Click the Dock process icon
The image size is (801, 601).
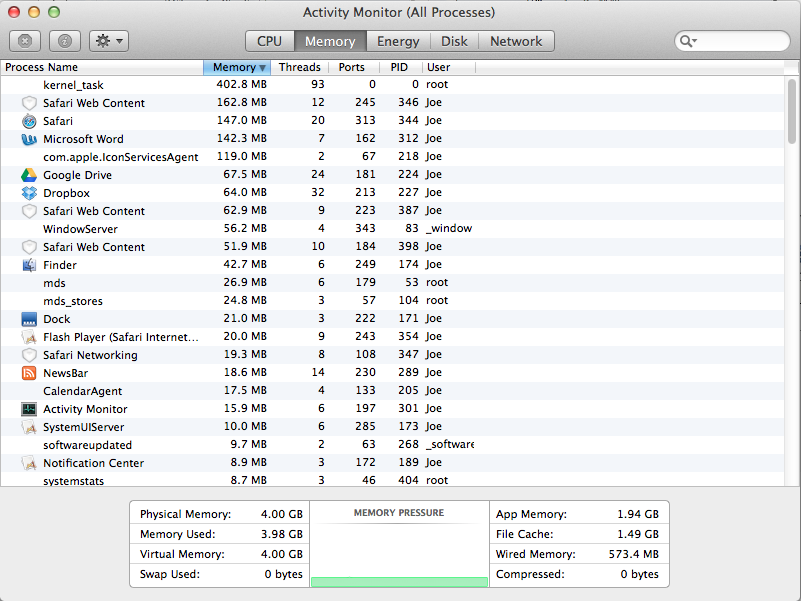pyautogui.click(x=29, y=319)
